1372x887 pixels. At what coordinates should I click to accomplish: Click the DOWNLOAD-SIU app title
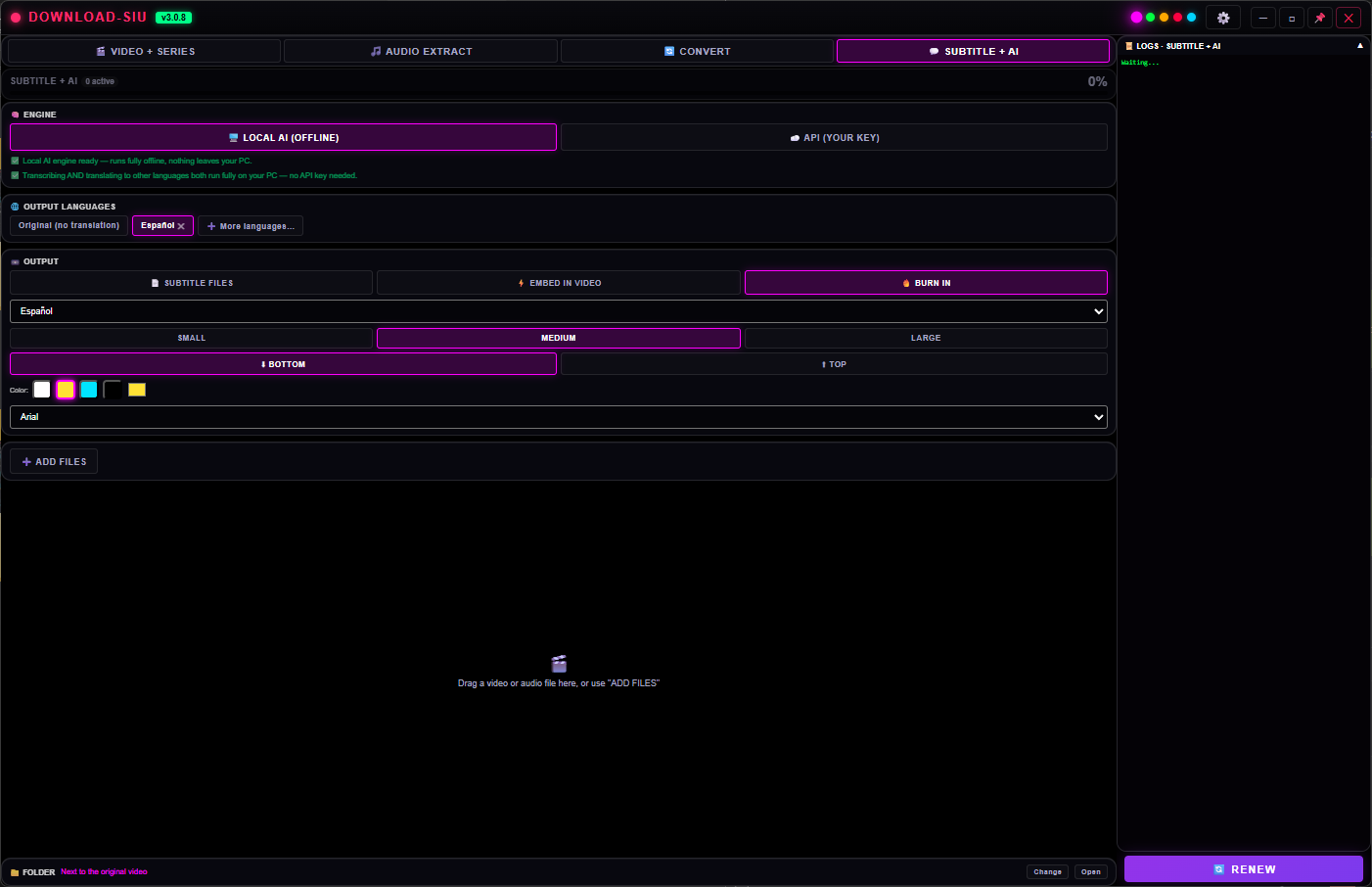pos(87,17)
